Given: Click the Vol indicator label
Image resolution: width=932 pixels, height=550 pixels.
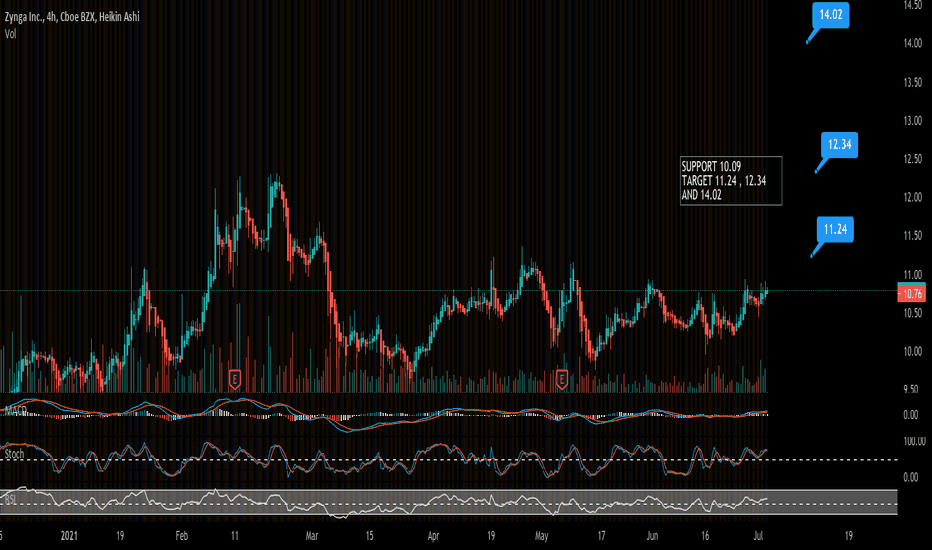Looking at the screenshot, I should 10,34.
